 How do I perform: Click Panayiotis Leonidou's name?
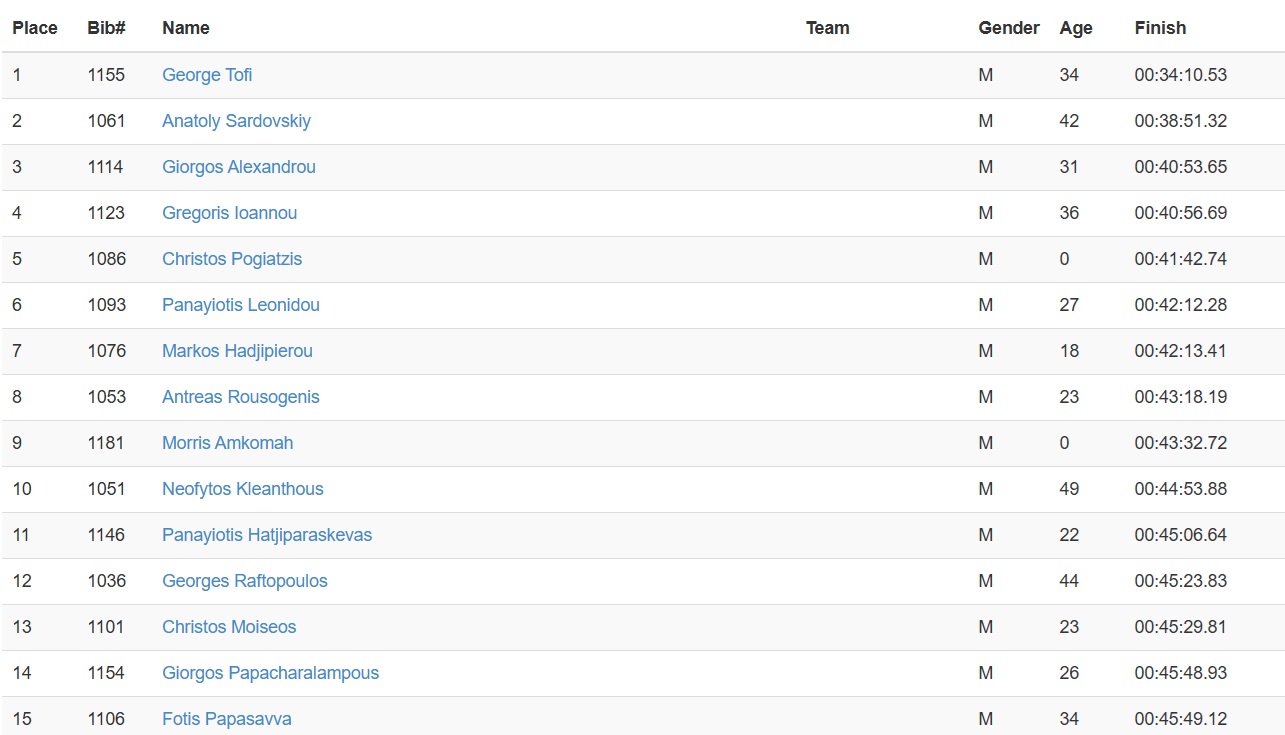click(241, 305)
